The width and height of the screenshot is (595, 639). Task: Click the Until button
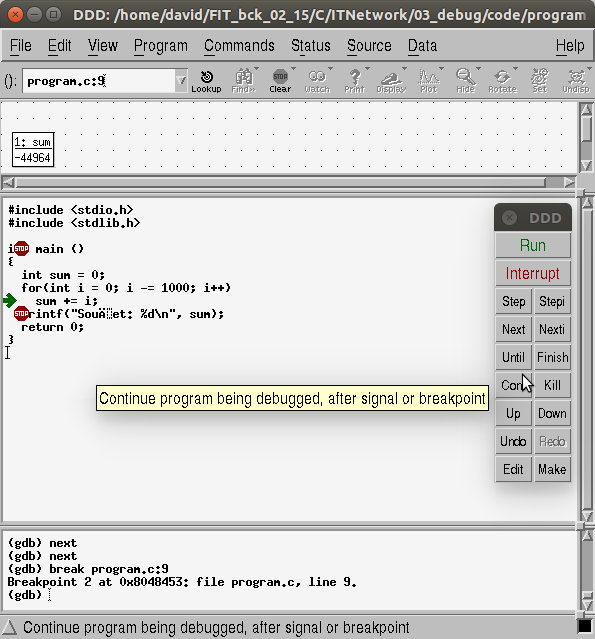(513, 357)
